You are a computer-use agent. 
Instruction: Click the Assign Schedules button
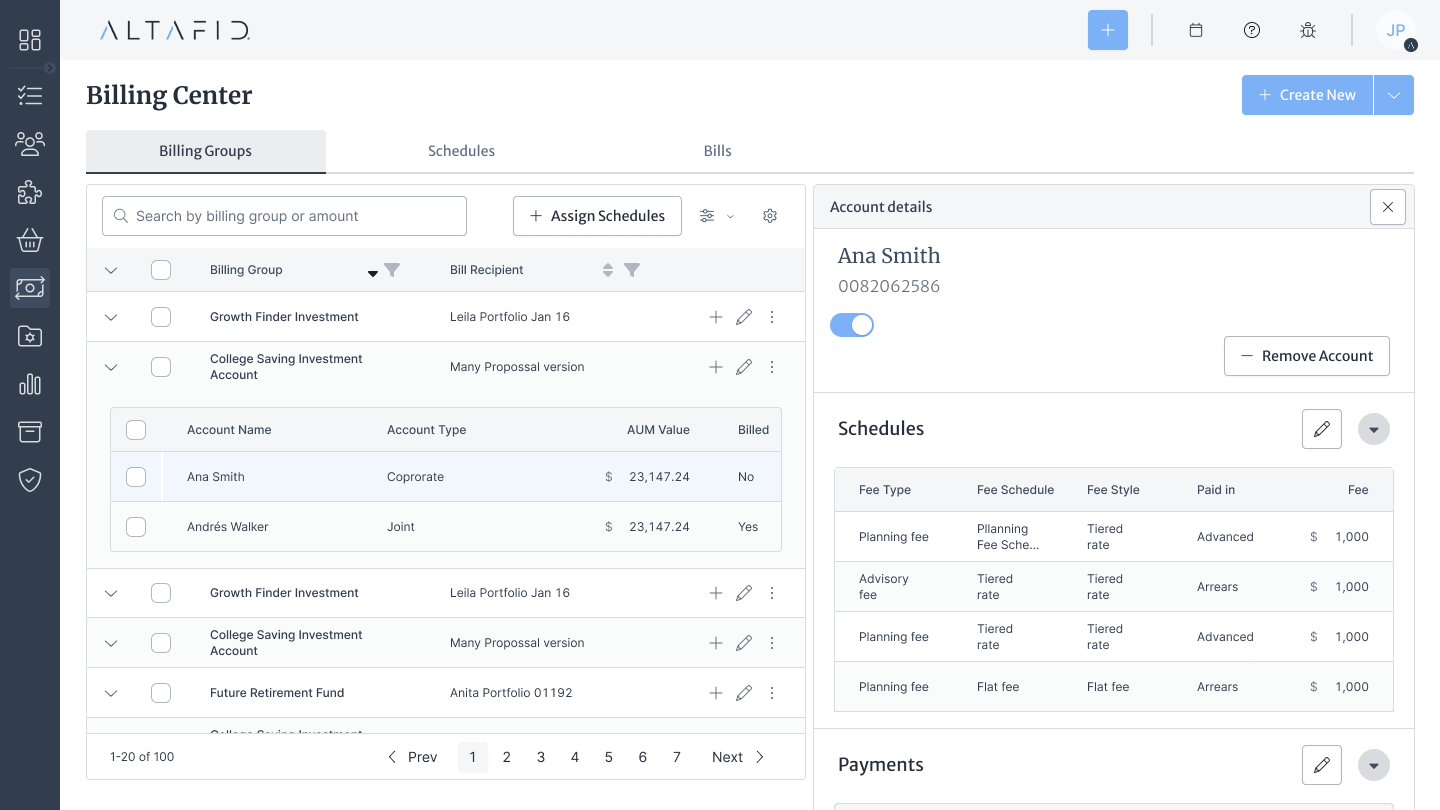point(597,216)
